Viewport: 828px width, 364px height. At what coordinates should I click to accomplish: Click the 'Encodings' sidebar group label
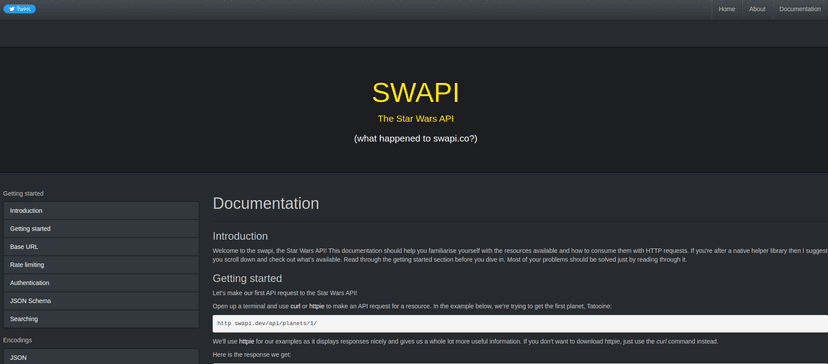pyautogui.click(x=17, y=340)
